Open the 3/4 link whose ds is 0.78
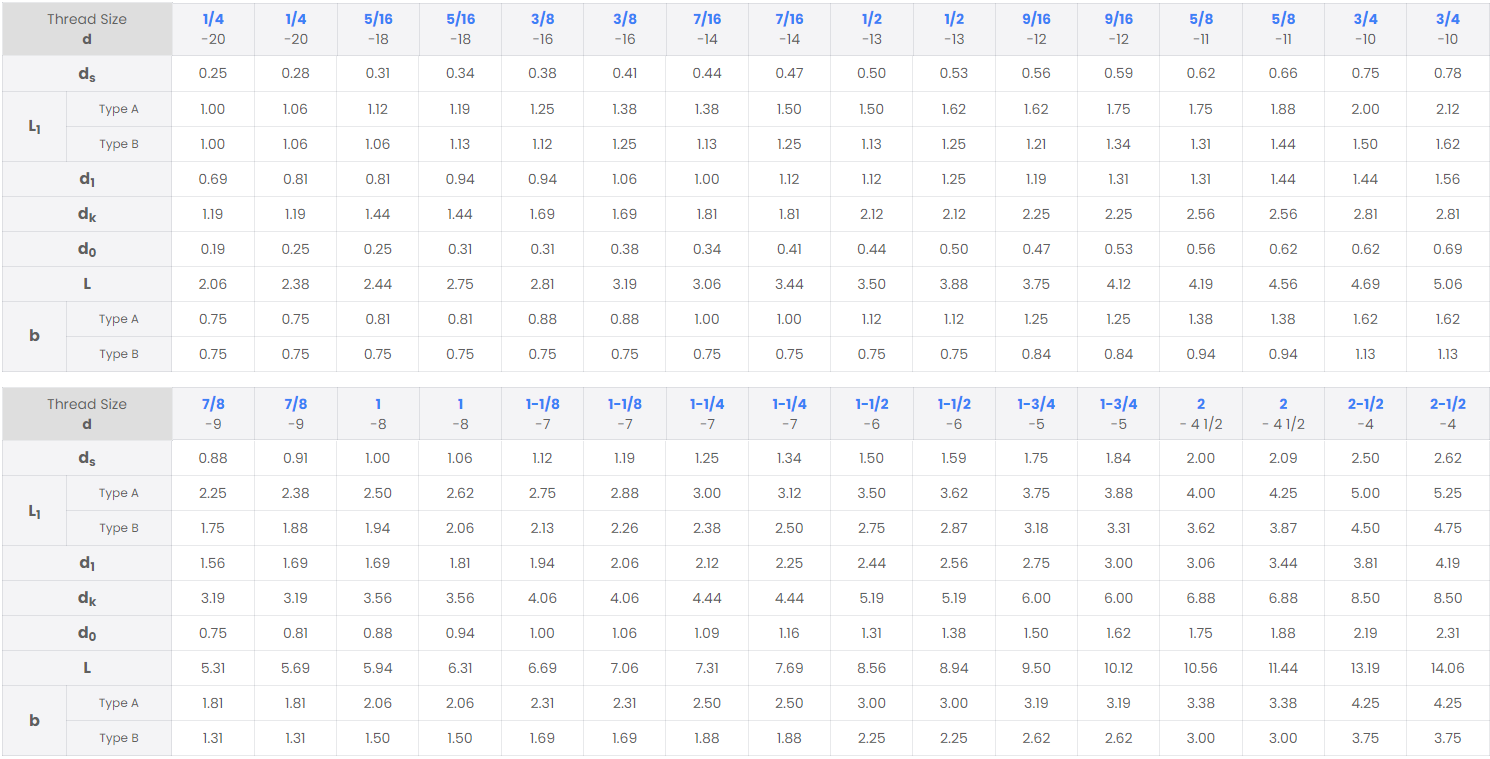This screenshot has height=759, width=1490. pyautogui.click(x=1447, y=19)
